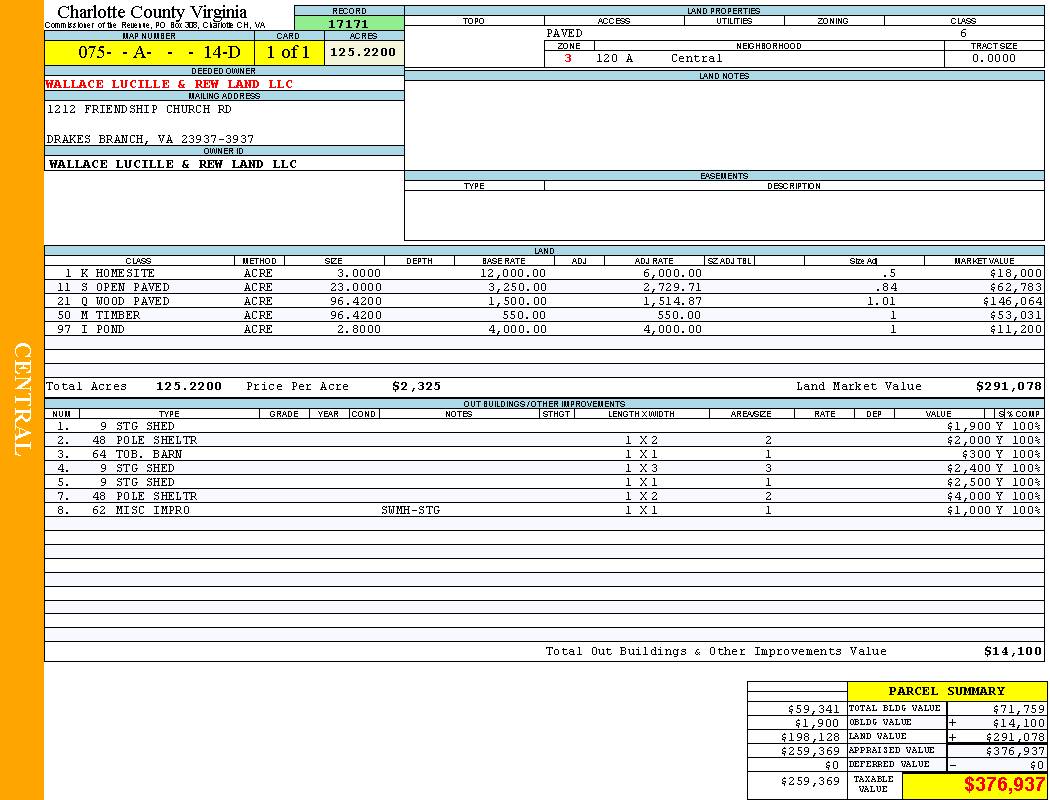1050x800 pixels.
Task: Select the yellow map number 075-A-14-D field
Action: (x=149, y=53)
